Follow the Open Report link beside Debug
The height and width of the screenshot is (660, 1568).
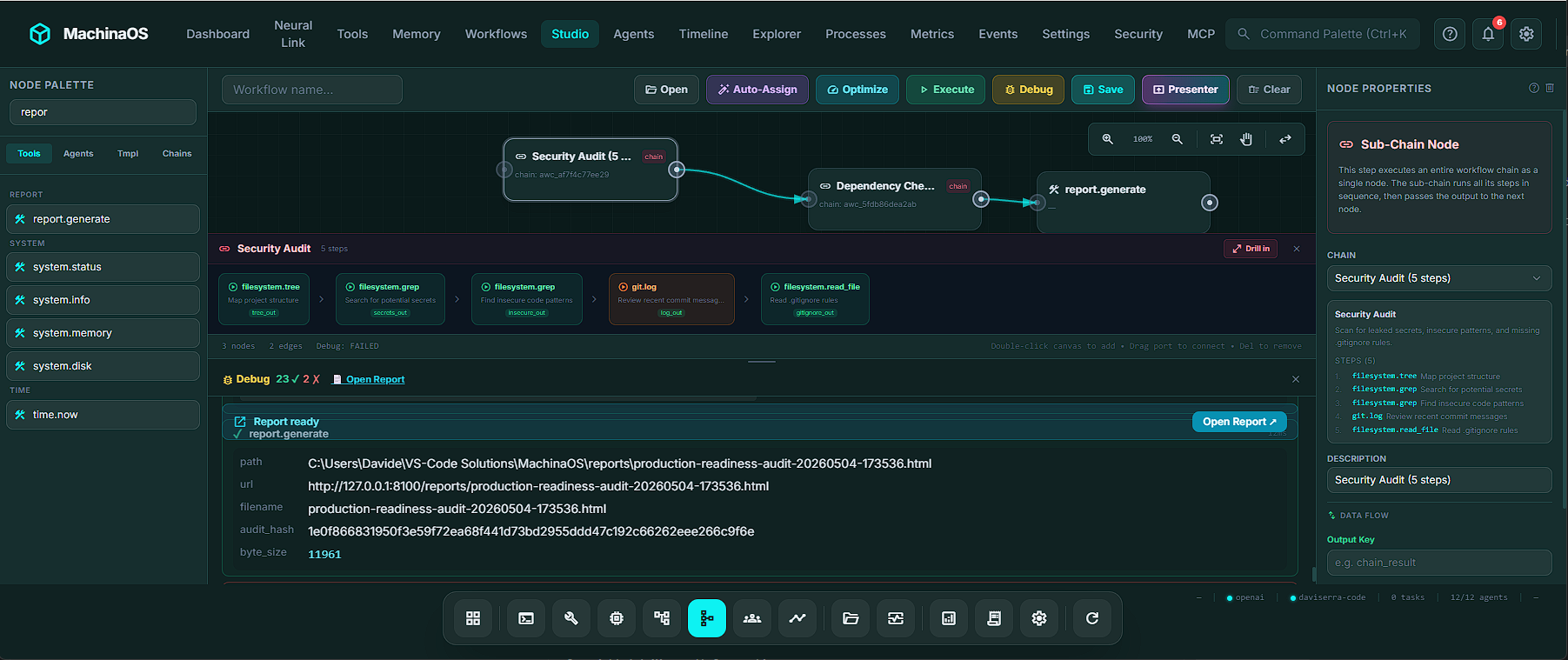click(369, 379)
